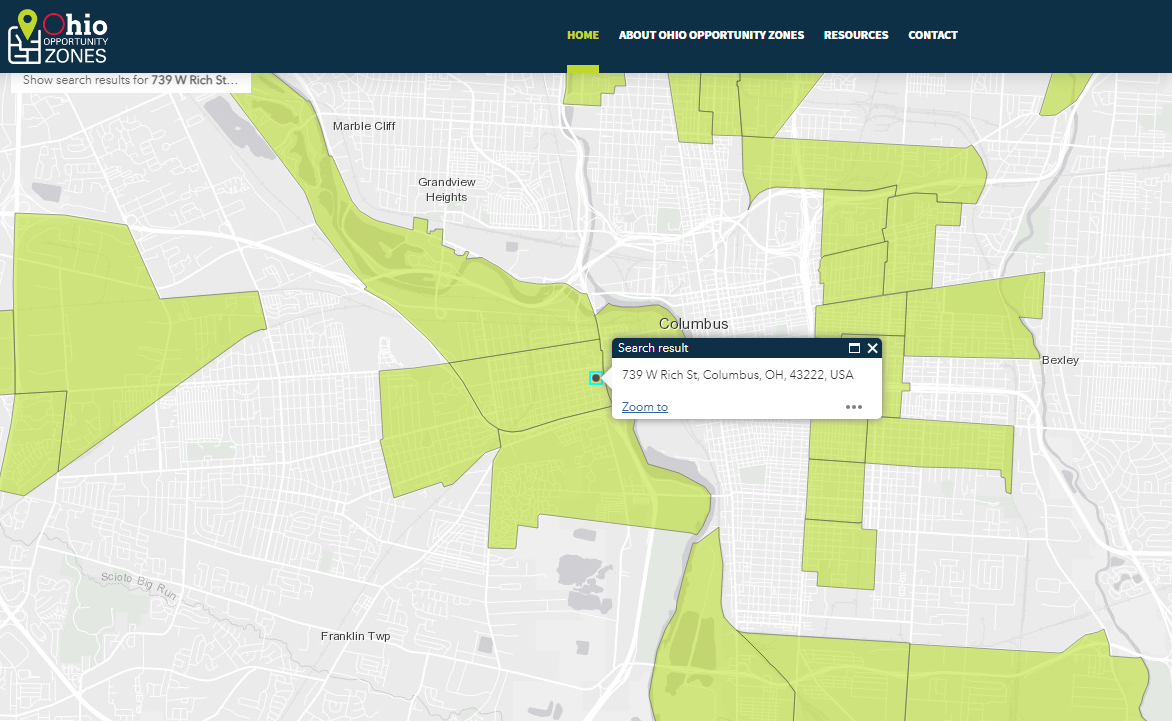
Task: Open the RESOURCES menu item
Action: click(x=856, y=35)
